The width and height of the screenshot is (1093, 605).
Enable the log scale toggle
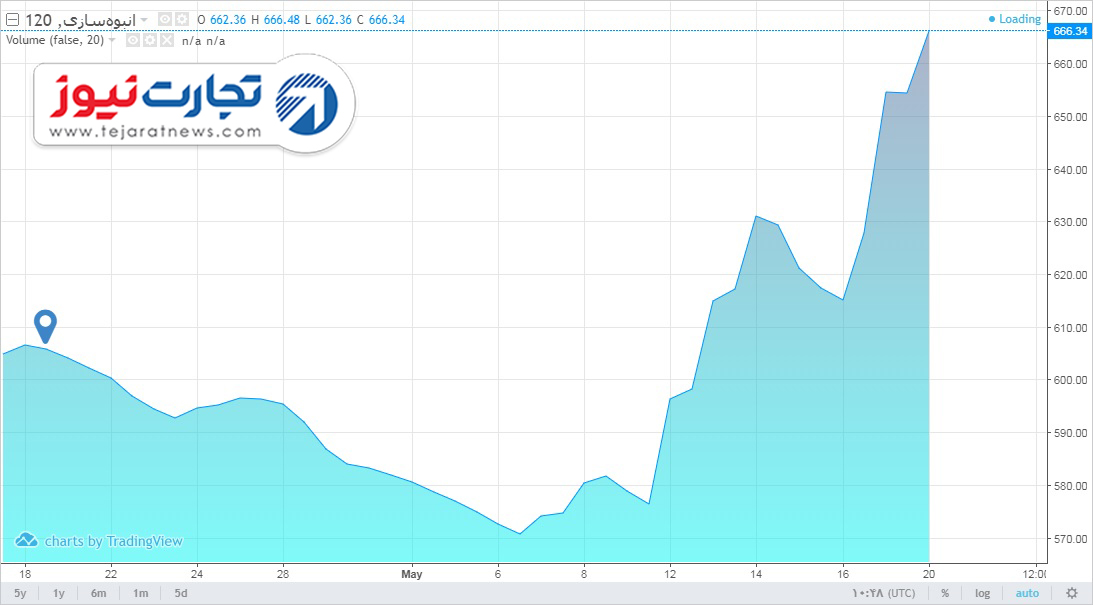tap(982, 593)
